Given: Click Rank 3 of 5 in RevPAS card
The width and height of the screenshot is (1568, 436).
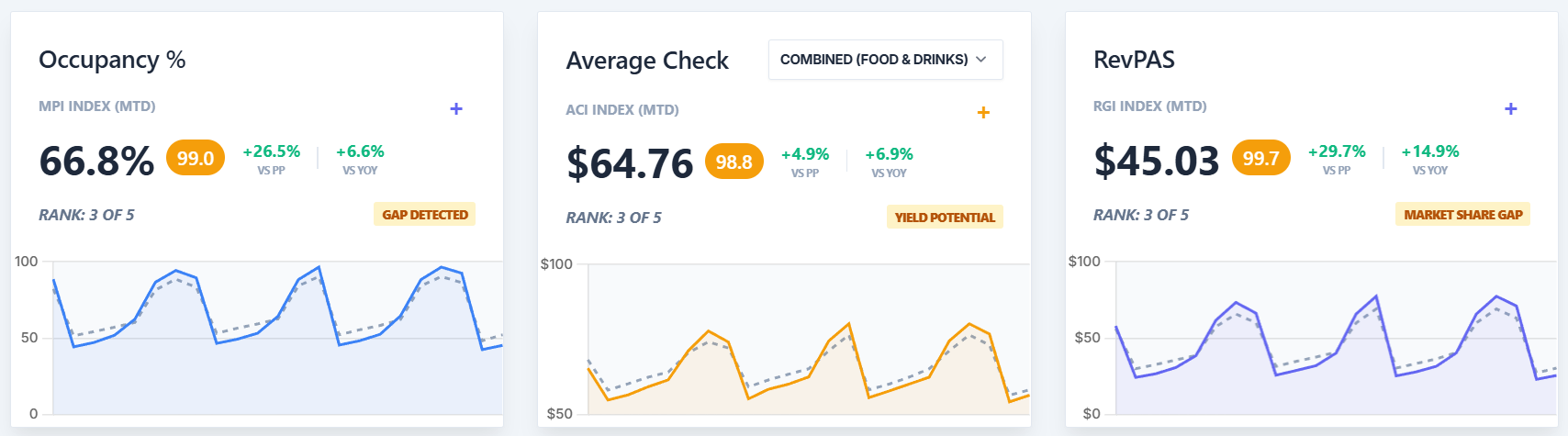Looking at the screenshot, I should click(1141, 215).
